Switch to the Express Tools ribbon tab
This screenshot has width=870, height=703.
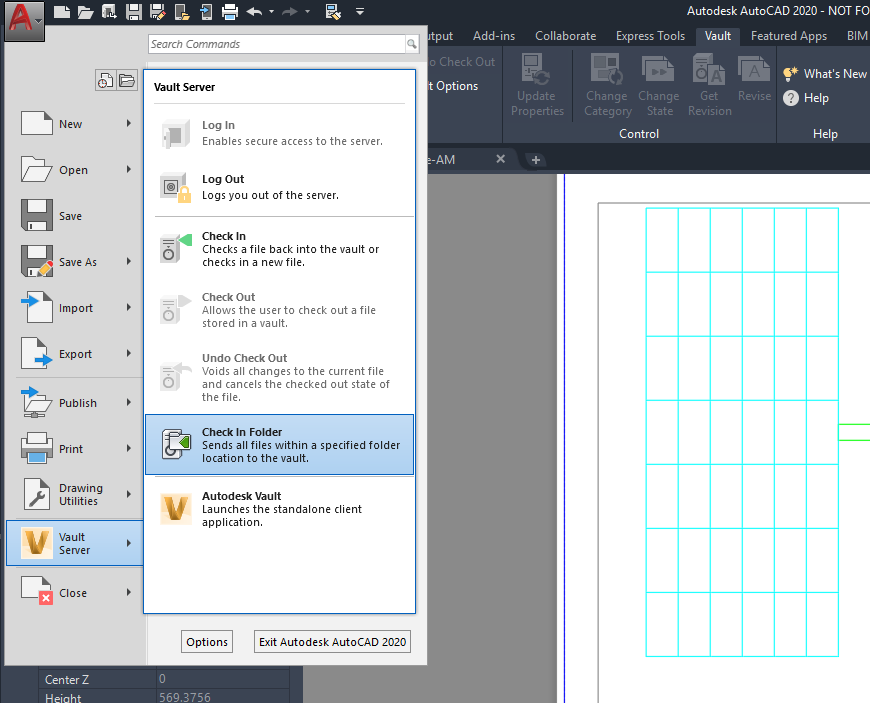650,35
